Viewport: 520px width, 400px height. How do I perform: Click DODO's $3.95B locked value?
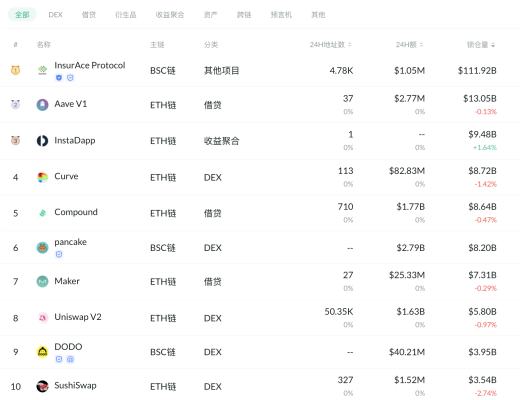[x=482, y=352]
